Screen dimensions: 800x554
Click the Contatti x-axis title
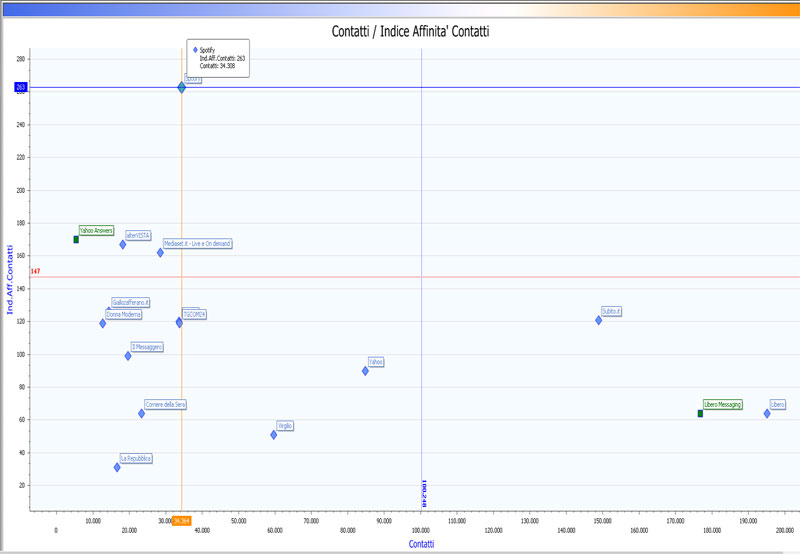(421, 543)
